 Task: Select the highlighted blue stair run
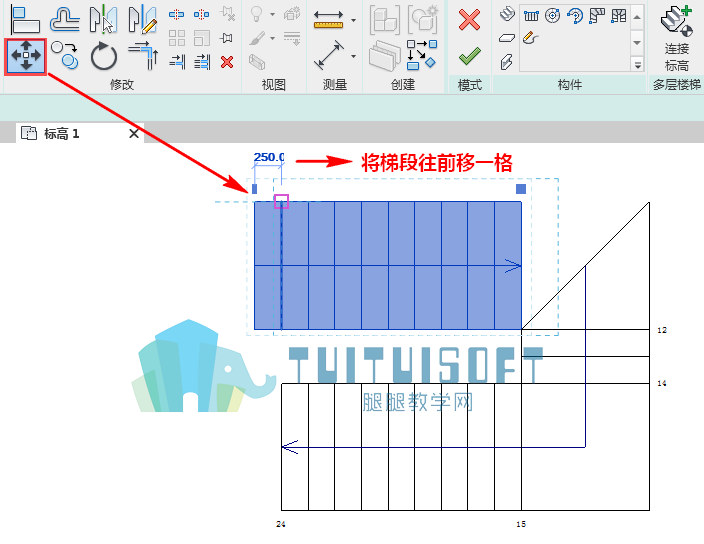(x=388, y=265)
